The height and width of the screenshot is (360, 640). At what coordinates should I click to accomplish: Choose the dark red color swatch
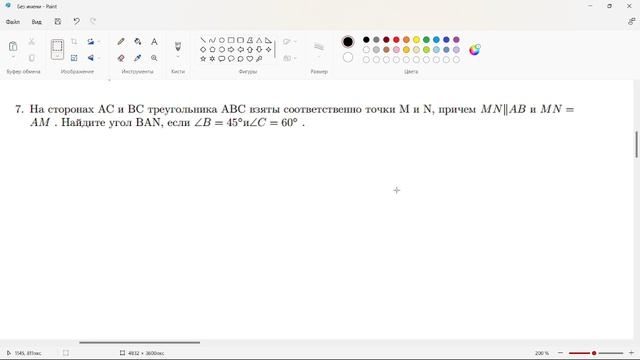click(386, 40)
